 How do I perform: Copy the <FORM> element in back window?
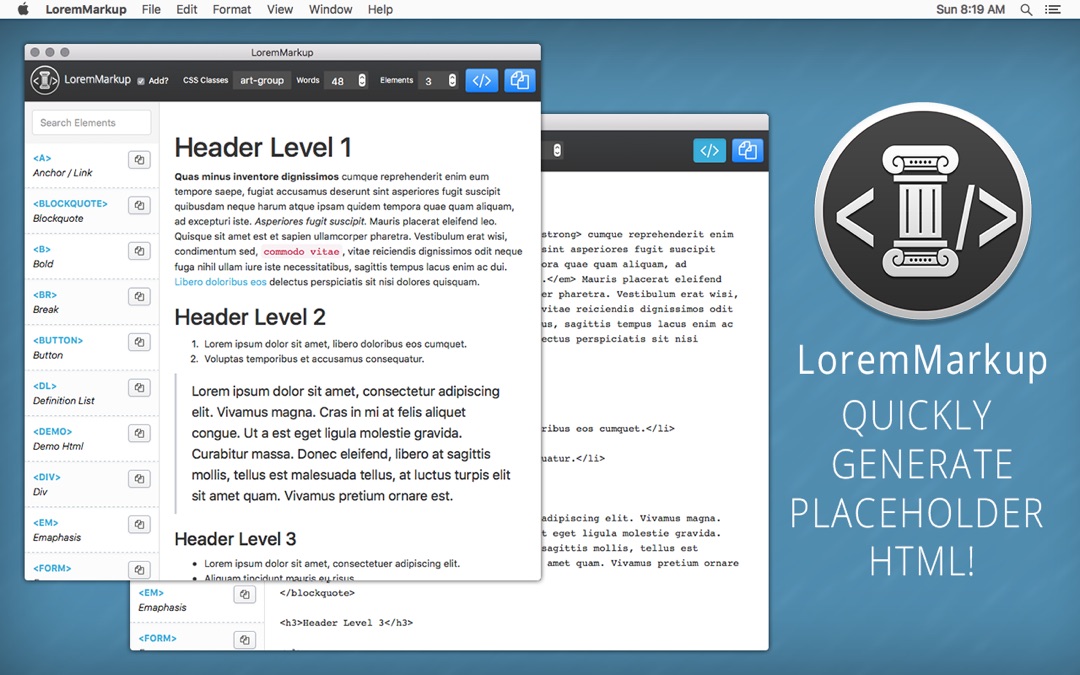[x=245, y=640]
